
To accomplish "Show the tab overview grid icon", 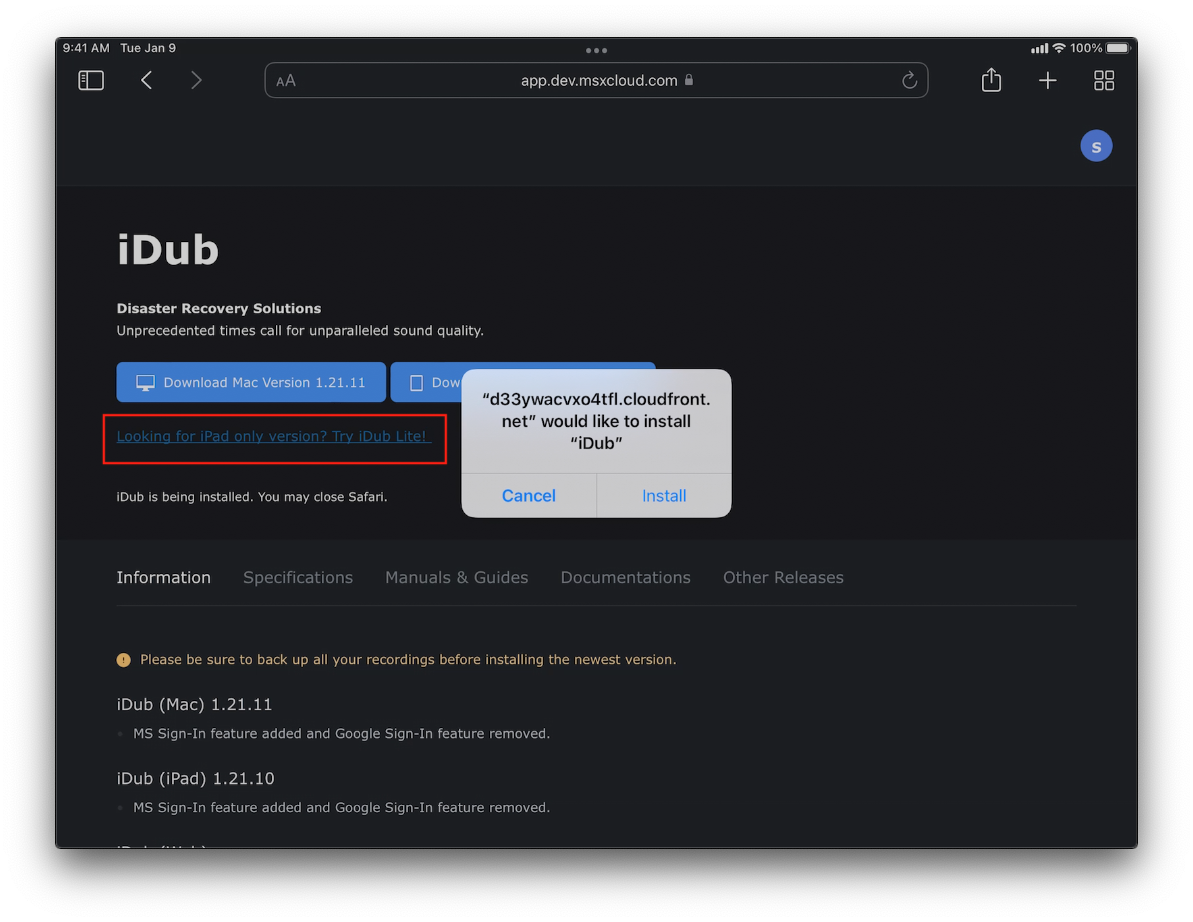I will click(1104, 80).
